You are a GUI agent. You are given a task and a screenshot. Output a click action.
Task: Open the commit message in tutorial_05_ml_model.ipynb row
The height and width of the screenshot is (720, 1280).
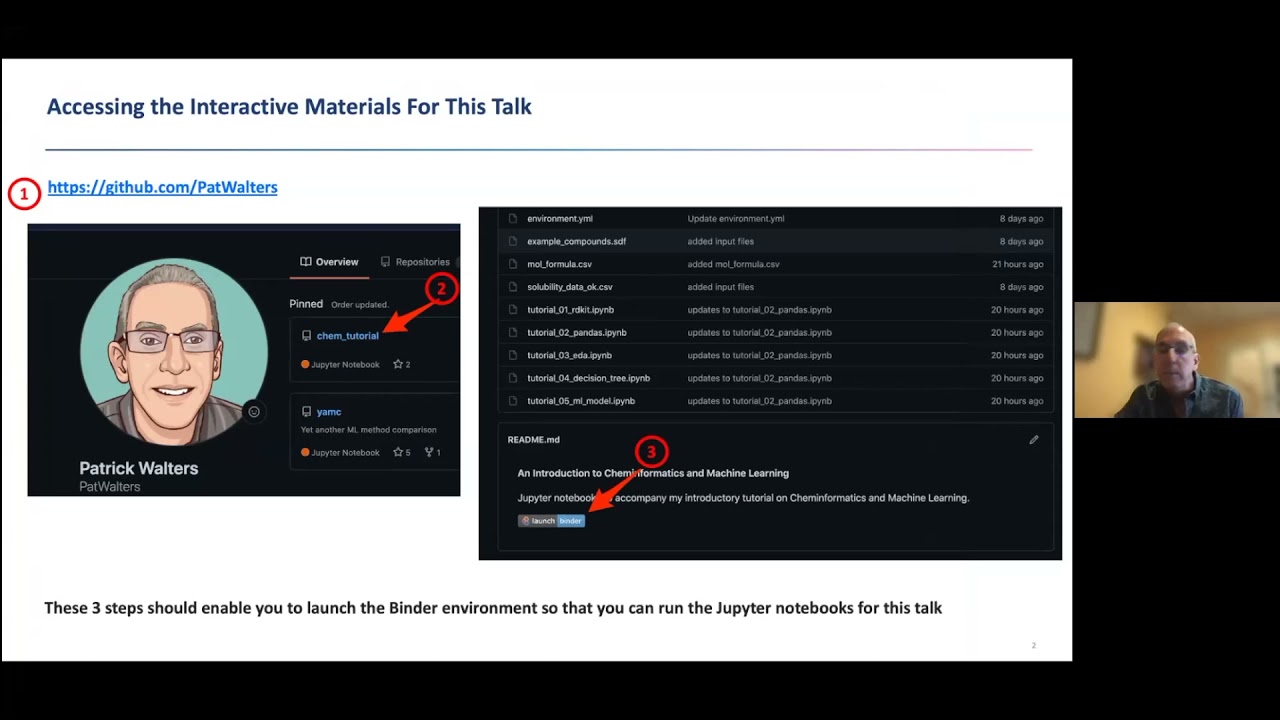[x=760, y=401]
